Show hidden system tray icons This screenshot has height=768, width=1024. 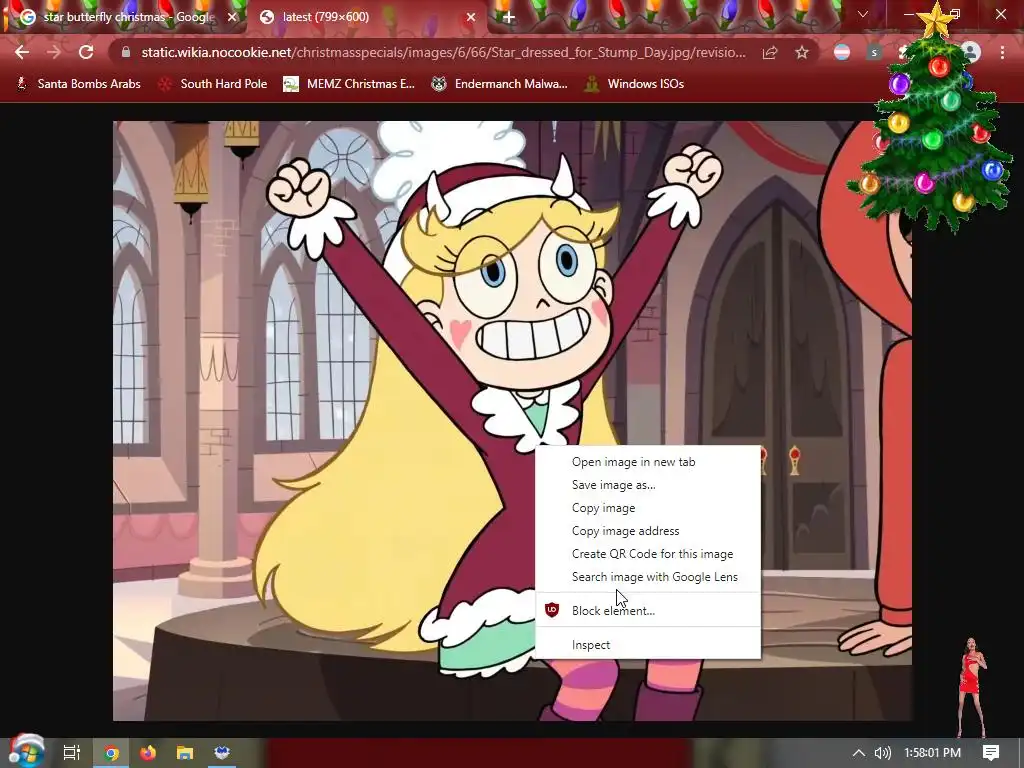click(859, 753)
